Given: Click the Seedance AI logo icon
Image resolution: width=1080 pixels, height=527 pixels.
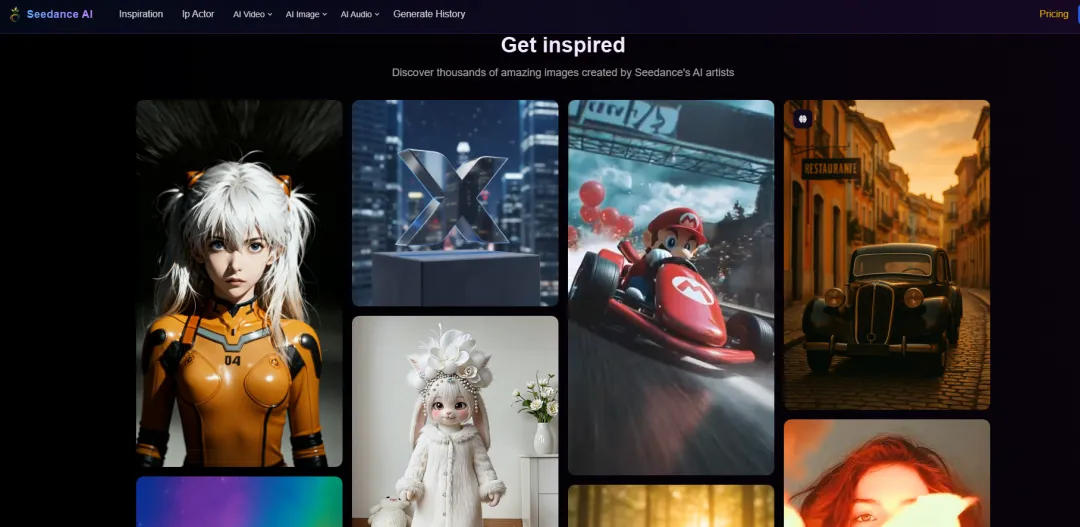Looking at the screenshot, I should point(14,14).
